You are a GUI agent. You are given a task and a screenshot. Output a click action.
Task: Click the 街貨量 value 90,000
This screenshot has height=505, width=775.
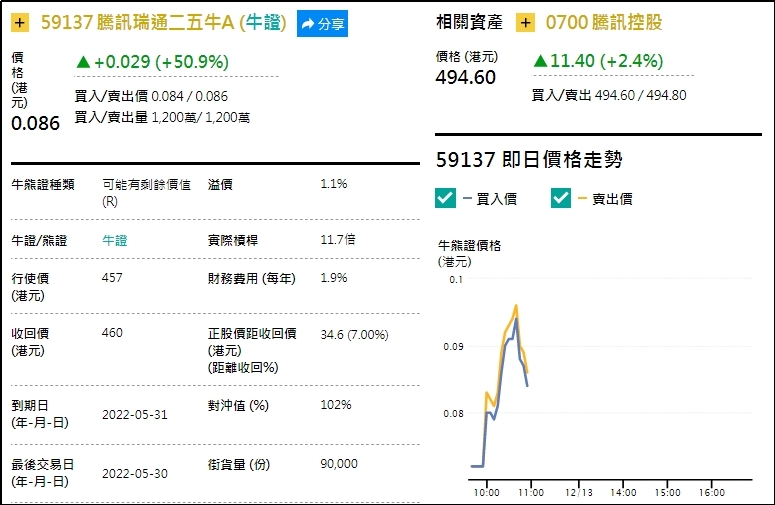click(339, 464)
